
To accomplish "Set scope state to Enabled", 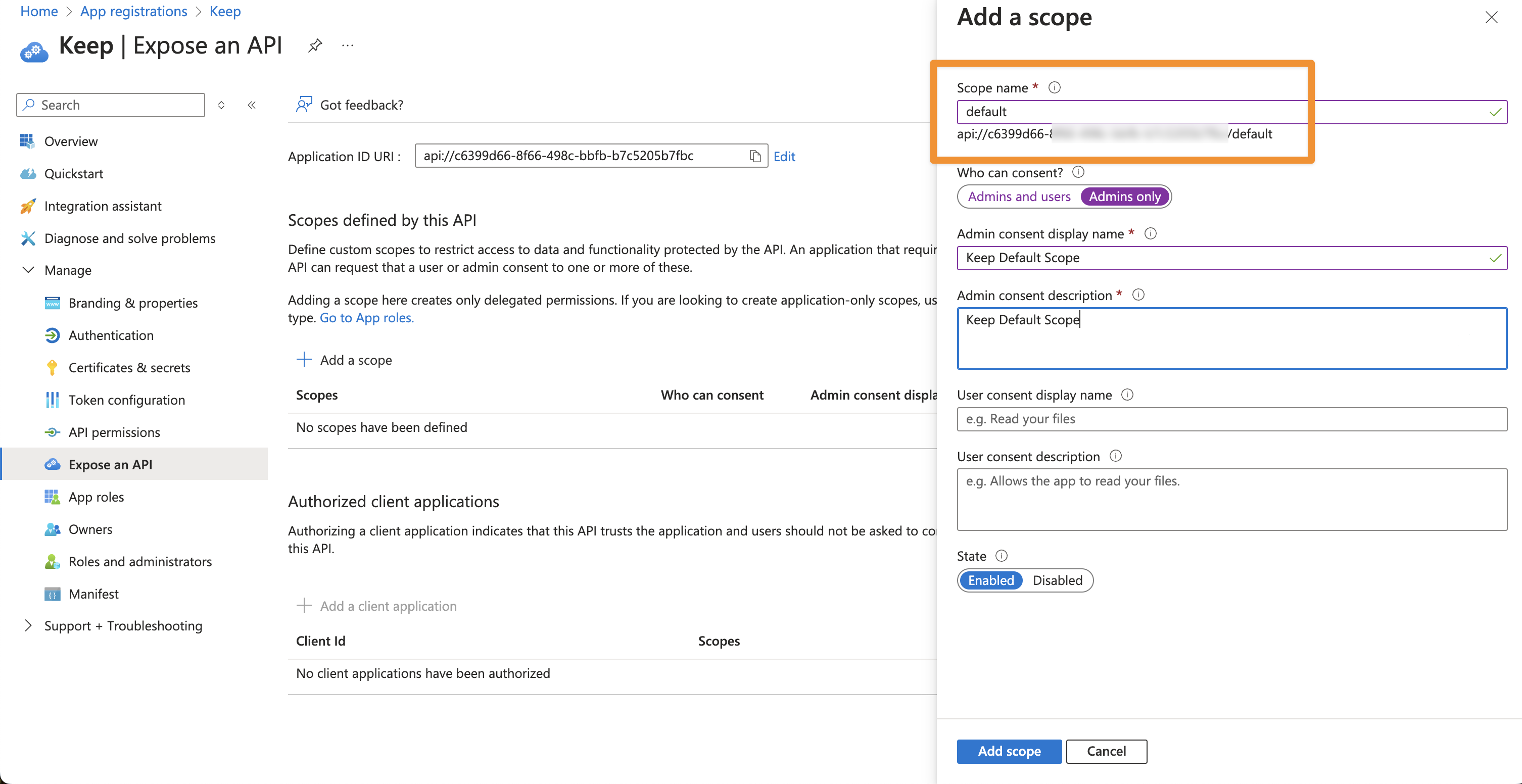I will pyautogui.click(x=990, y=580).
